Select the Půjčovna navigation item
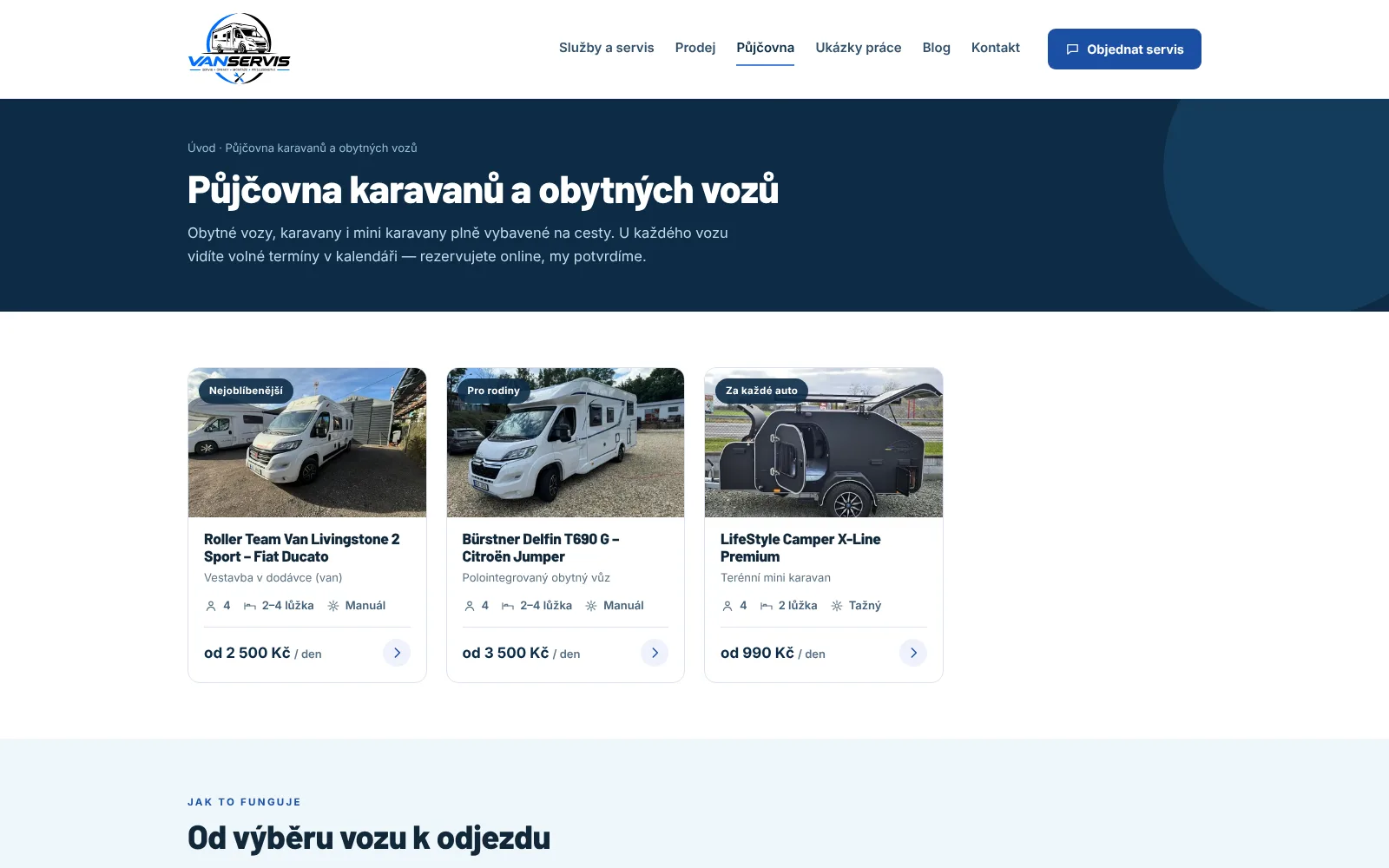Screen dimensions: 1389x868 765,48
